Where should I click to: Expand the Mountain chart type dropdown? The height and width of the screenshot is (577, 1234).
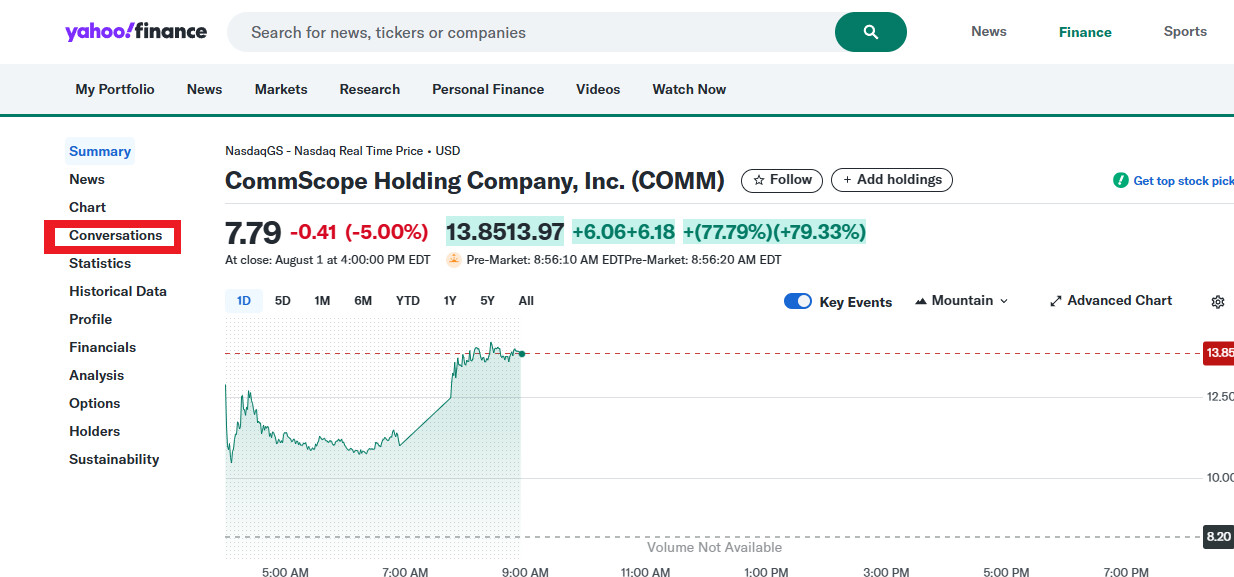pyautogui.click(x=962, y=301)
